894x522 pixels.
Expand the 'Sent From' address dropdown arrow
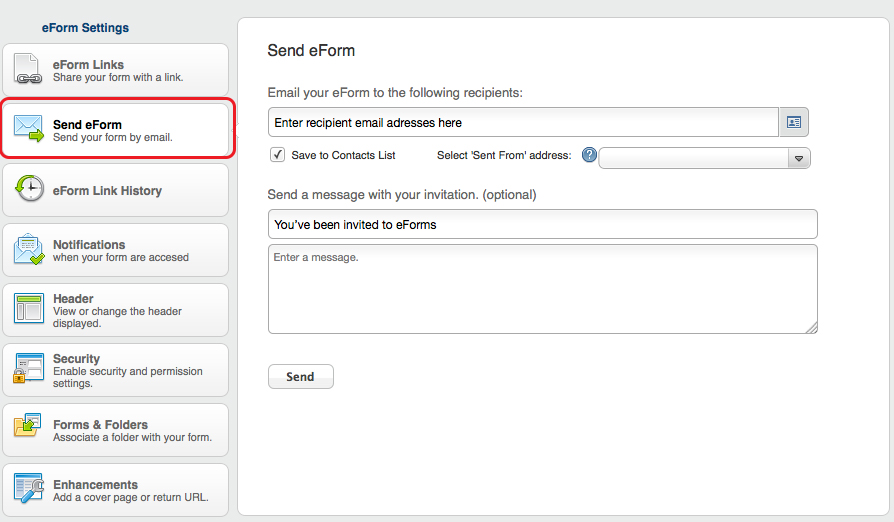point(799,158)
